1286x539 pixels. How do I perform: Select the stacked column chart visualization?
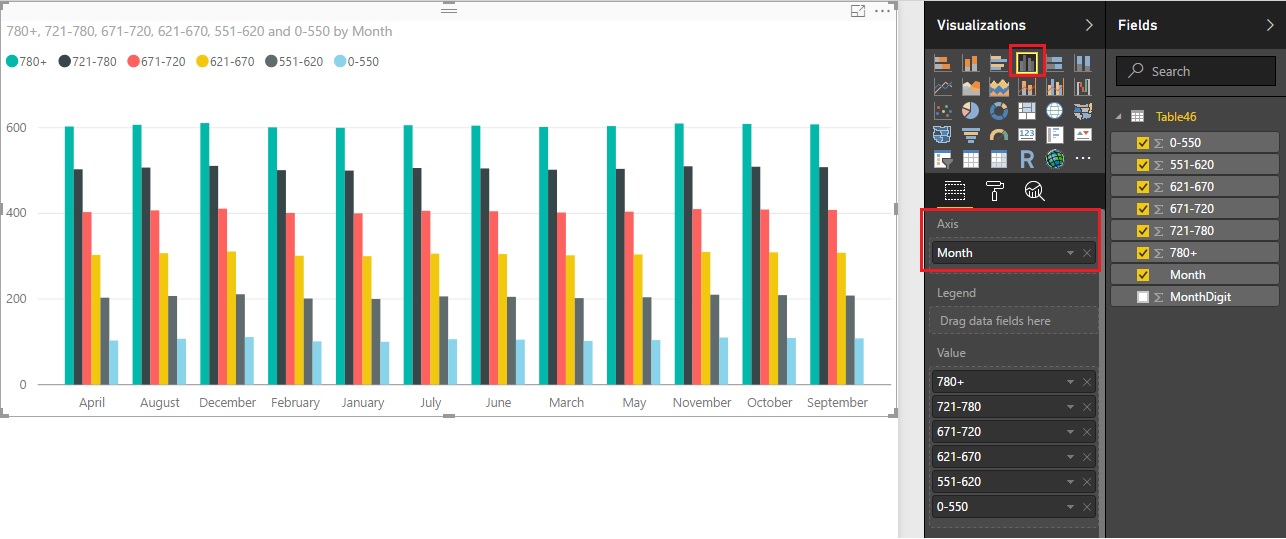970,63
